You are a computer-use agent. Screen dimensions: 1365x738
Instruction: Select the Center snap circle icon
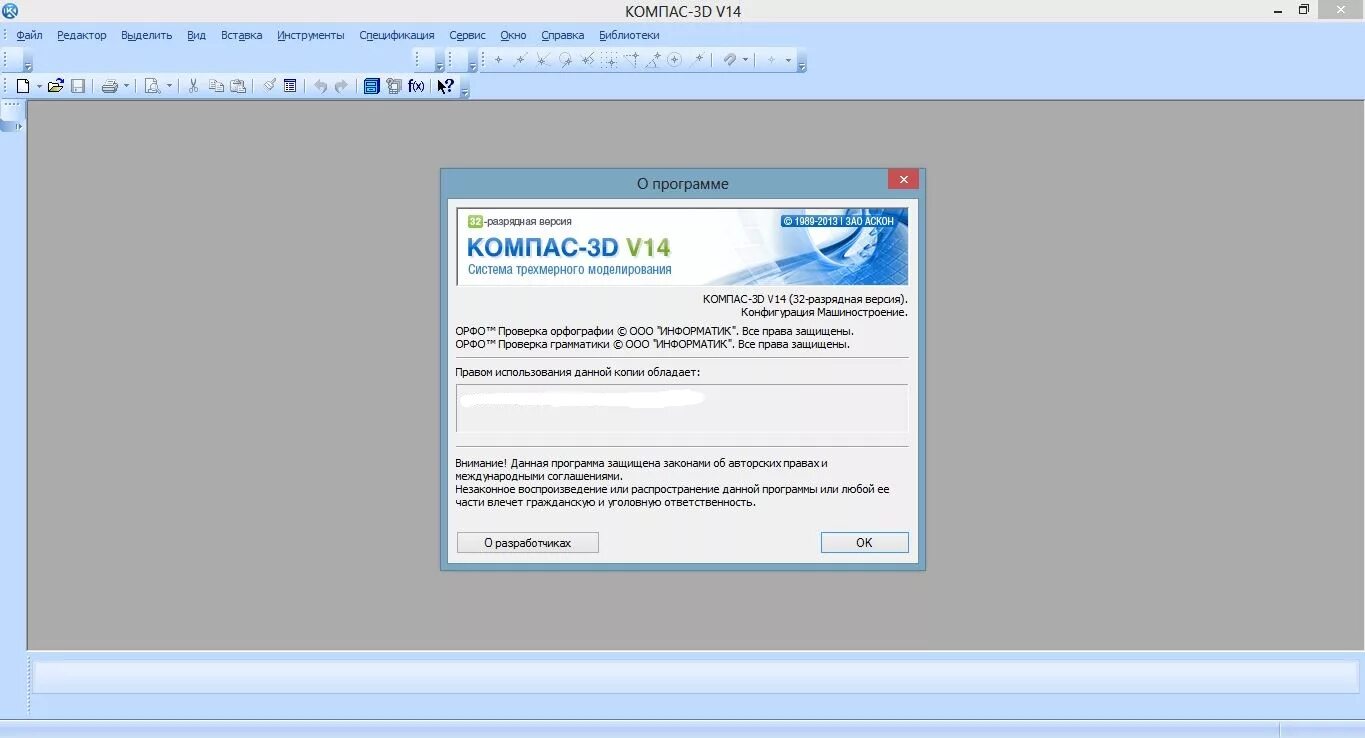tap(675, 60)
